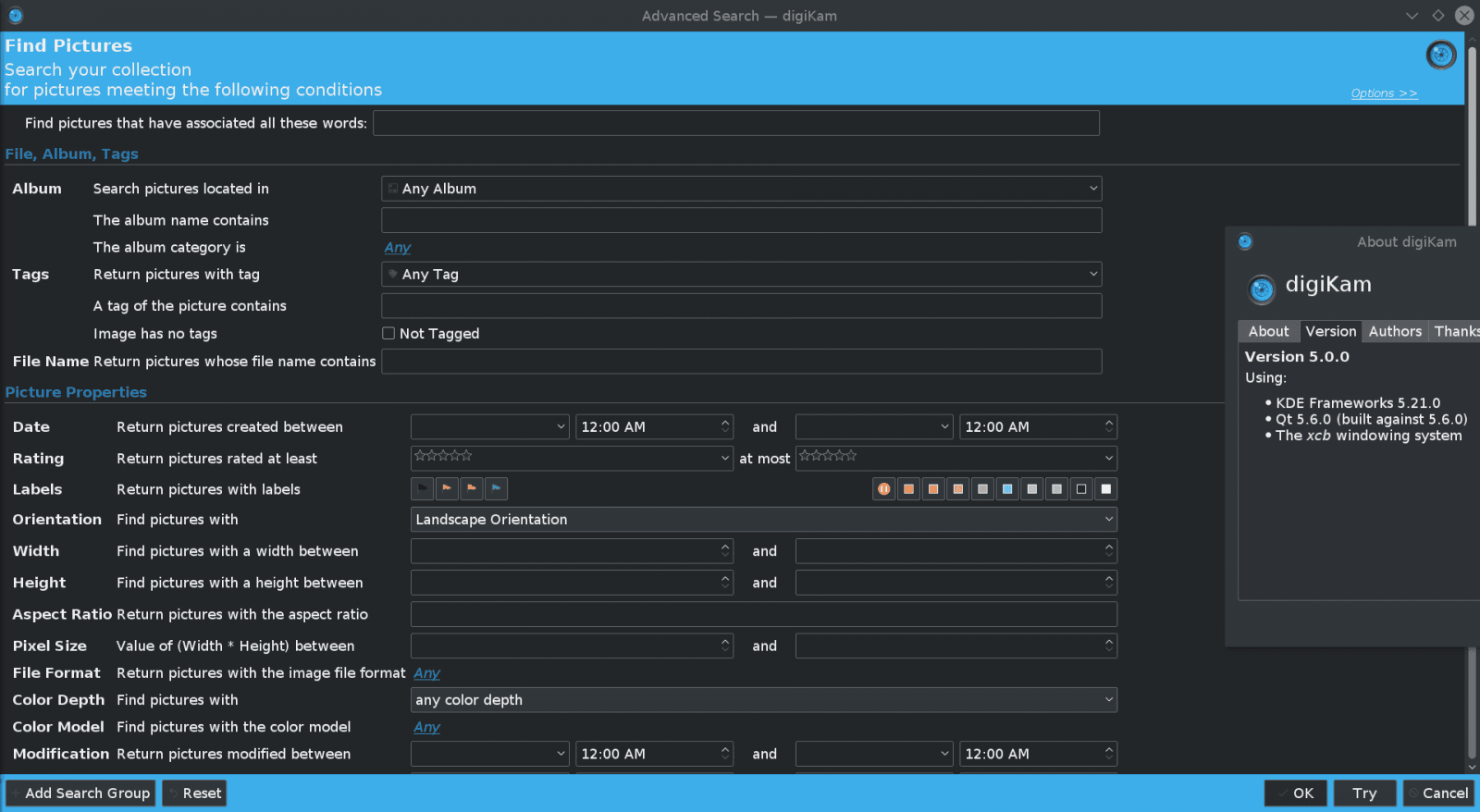Open the created-between end date dropdown

(x=874, y=426)
